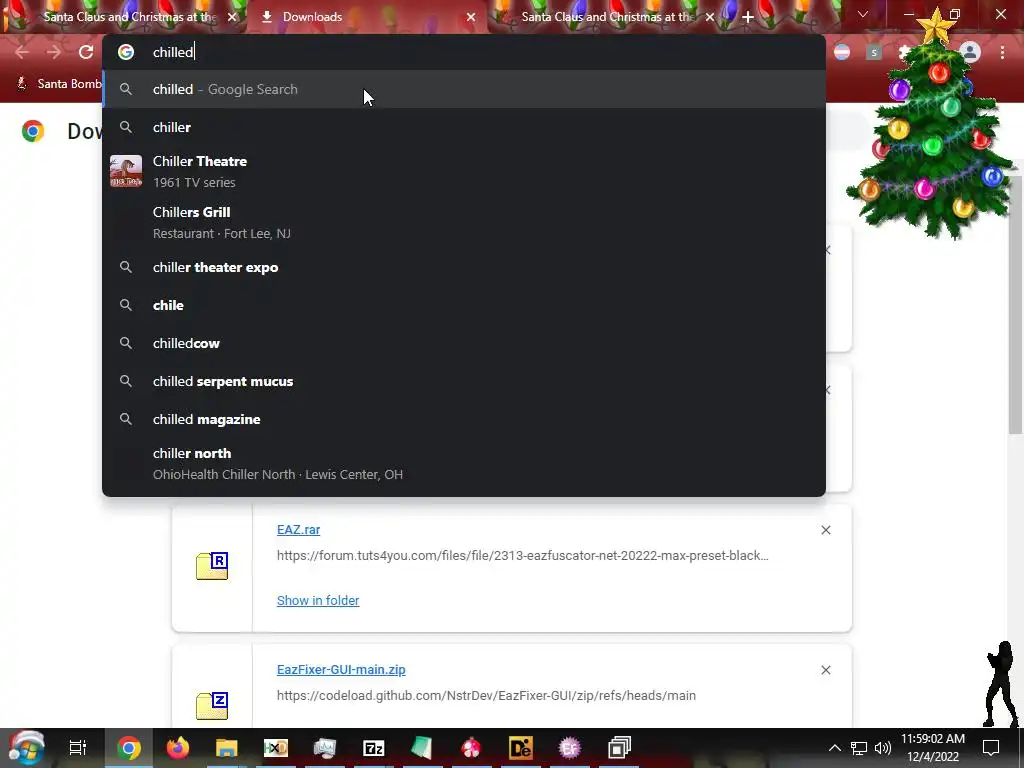This screenshot has width=1024, height=768.
Task: Open the stacked windows taskbar icon
Action: click(x=619, y=748)
